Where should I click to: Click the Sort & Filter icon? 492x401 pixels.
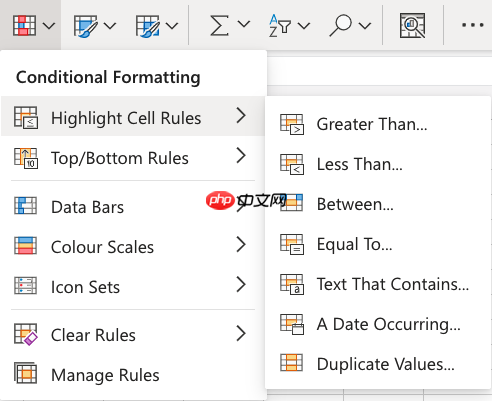click(x=280, y=25)
